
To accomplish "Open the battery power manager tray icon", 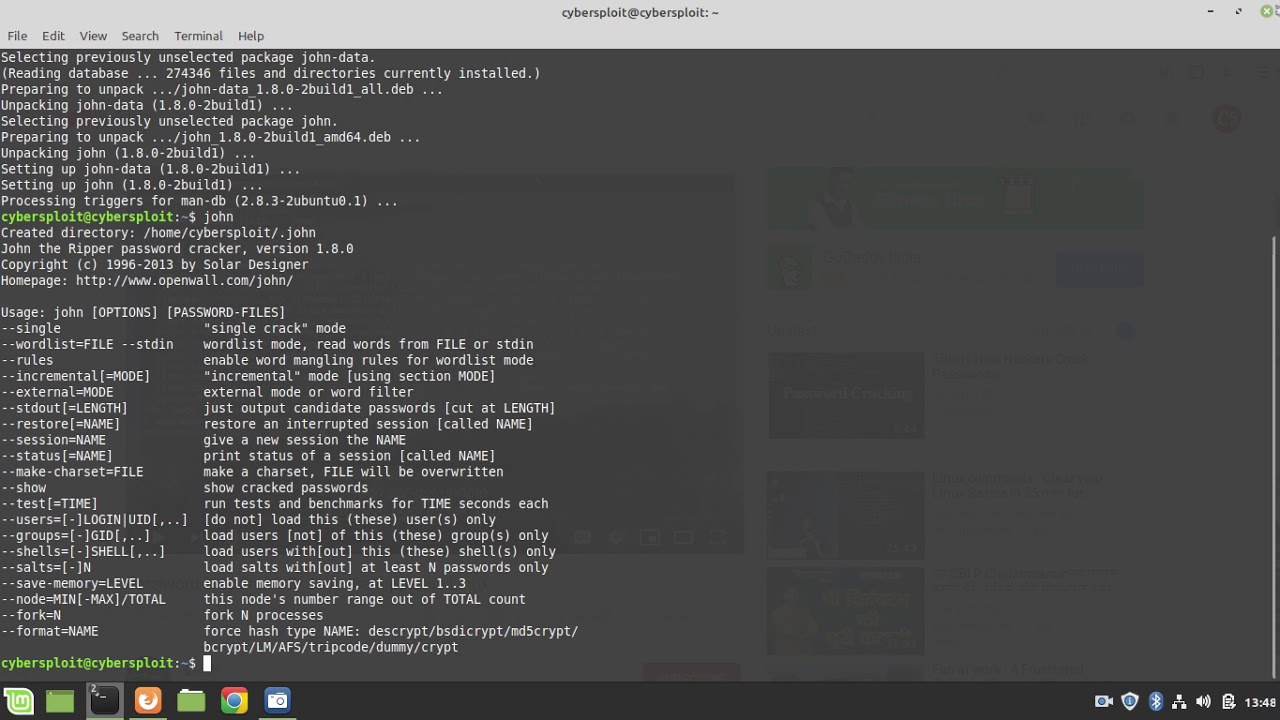I will click(1229, 702).
